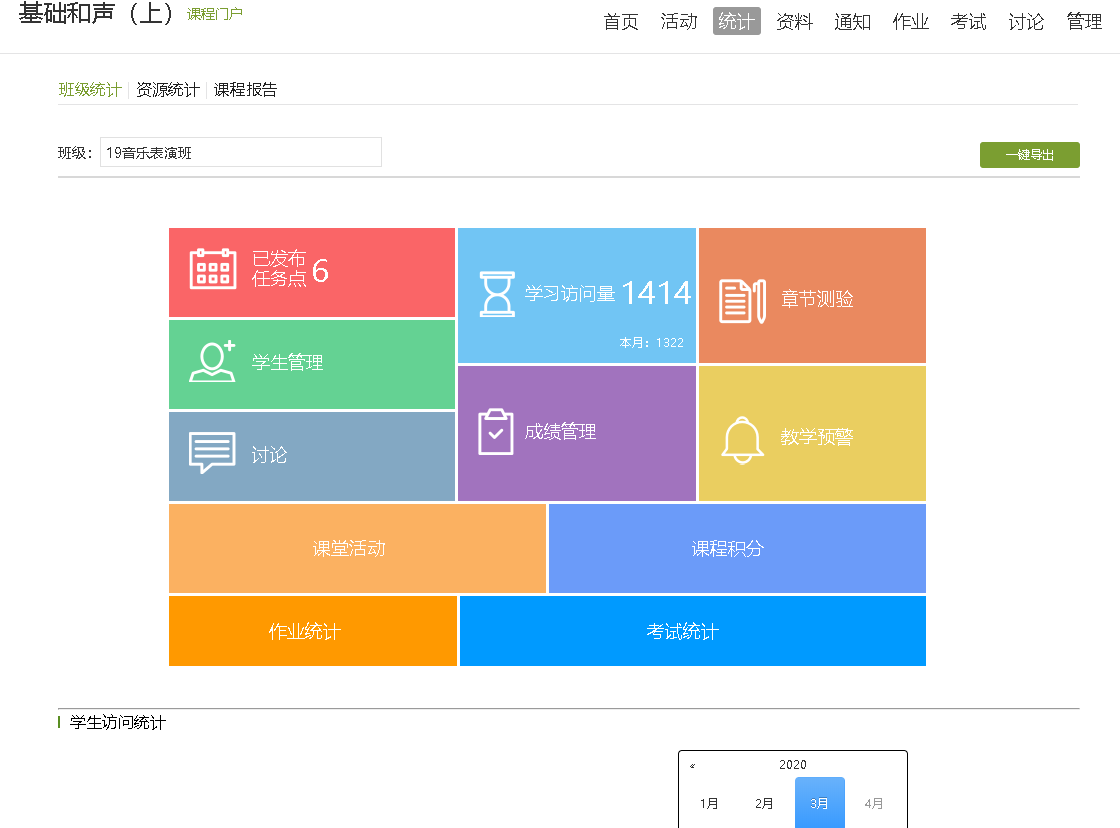Go to 讨论 in the top navigation

pos(1026,21)
